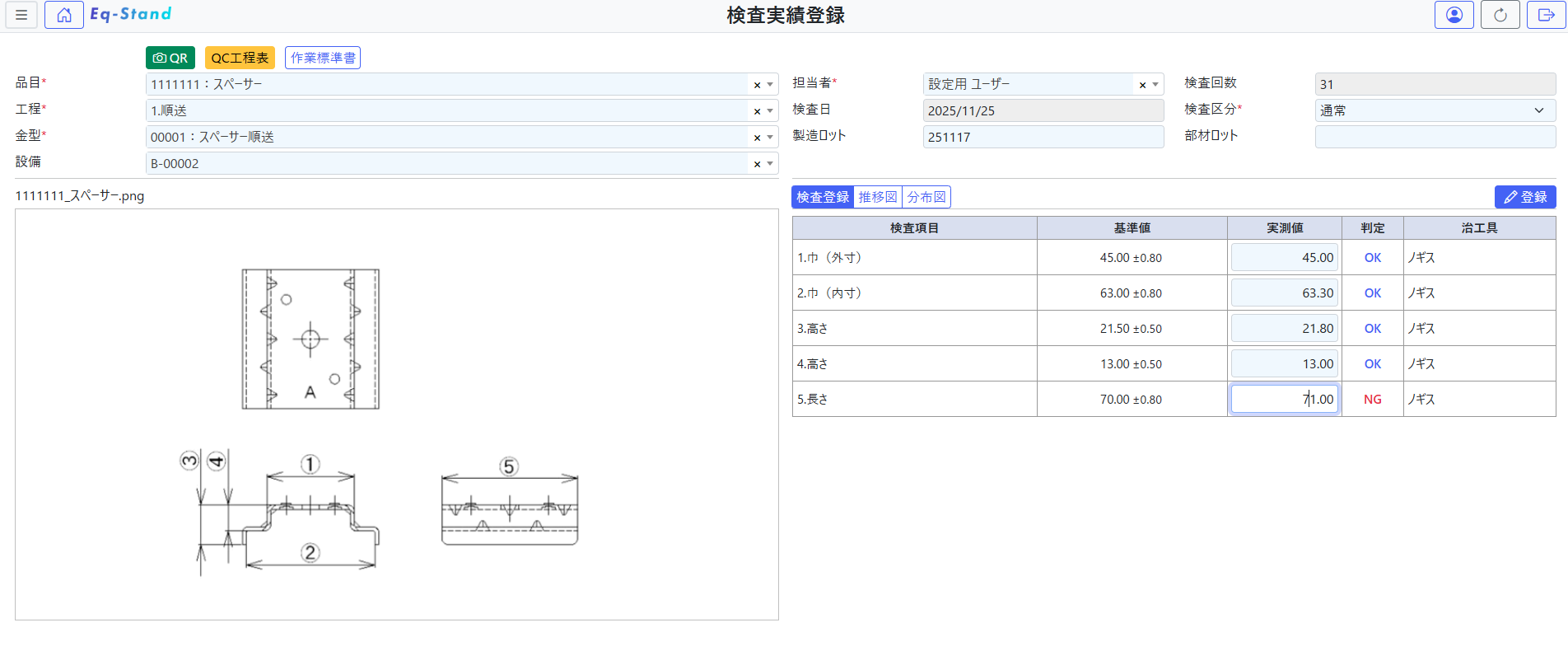Image resolution: width=1568 pixels, height=646 pixels.
Task: Click the spacer drawing image
Action: pyautogui.click(x=397, y=414)
